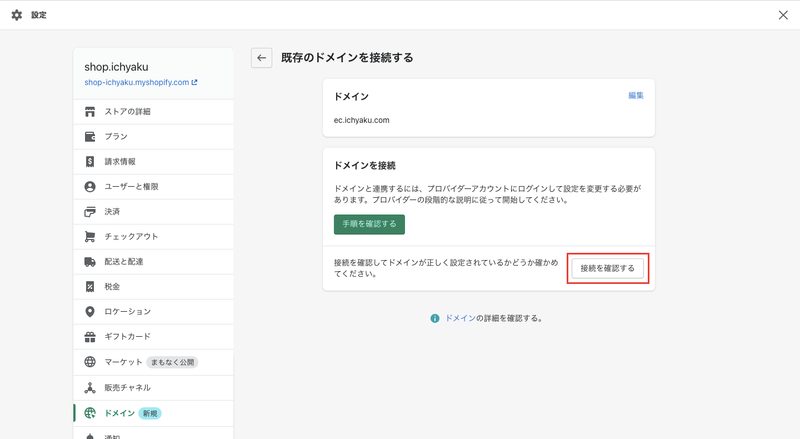Go back using the arrow button
Image resolution: width=800 pixels, height=439 pixels.
pos(261,58)
